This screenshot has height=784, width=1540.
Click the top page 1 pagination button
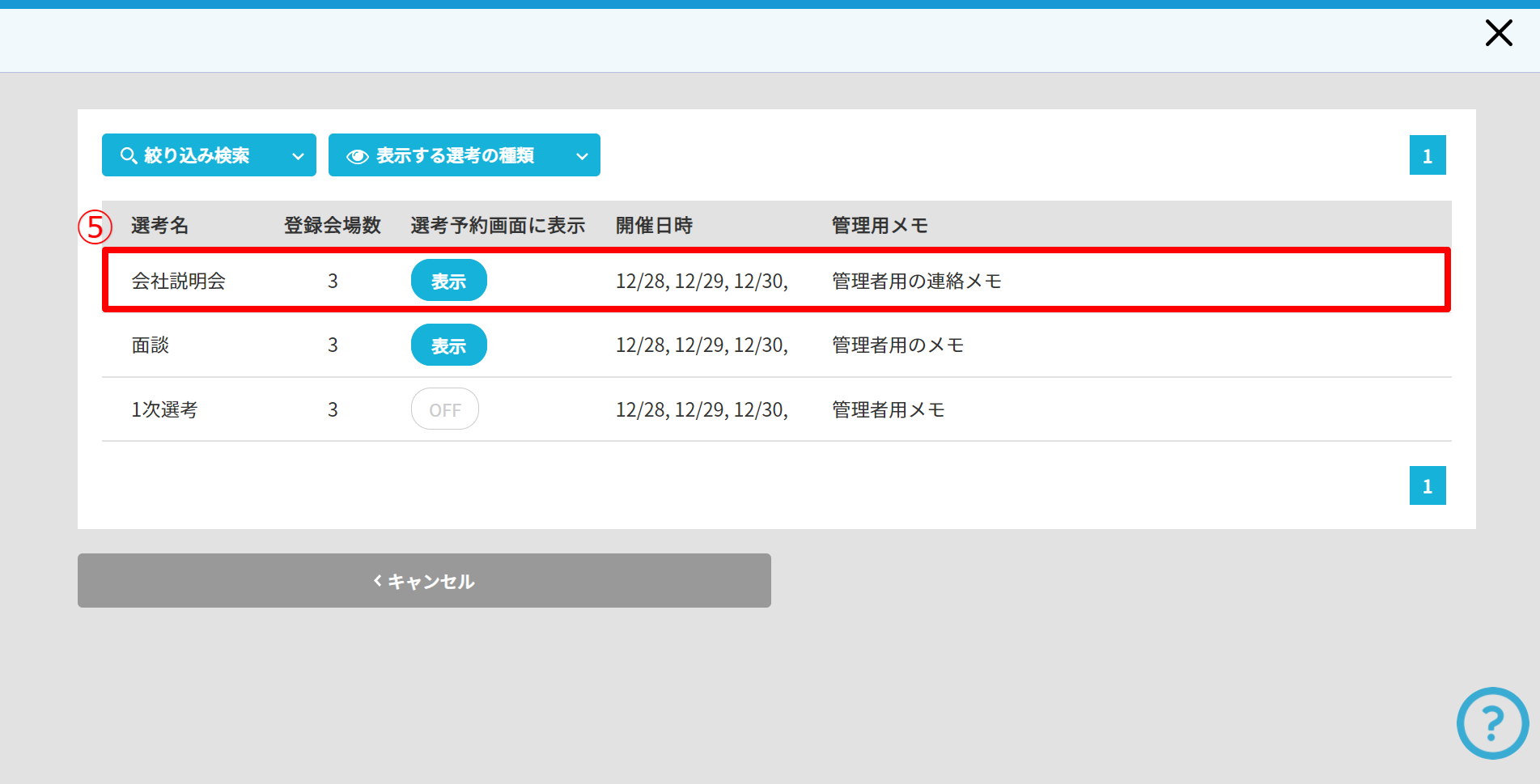(1427, 155)
